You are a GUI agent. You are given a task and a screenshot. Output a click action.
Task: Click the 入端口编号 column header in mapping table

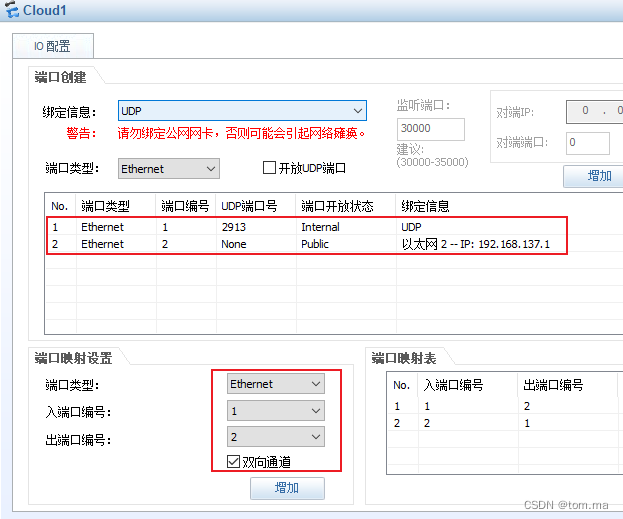(467, 385)
